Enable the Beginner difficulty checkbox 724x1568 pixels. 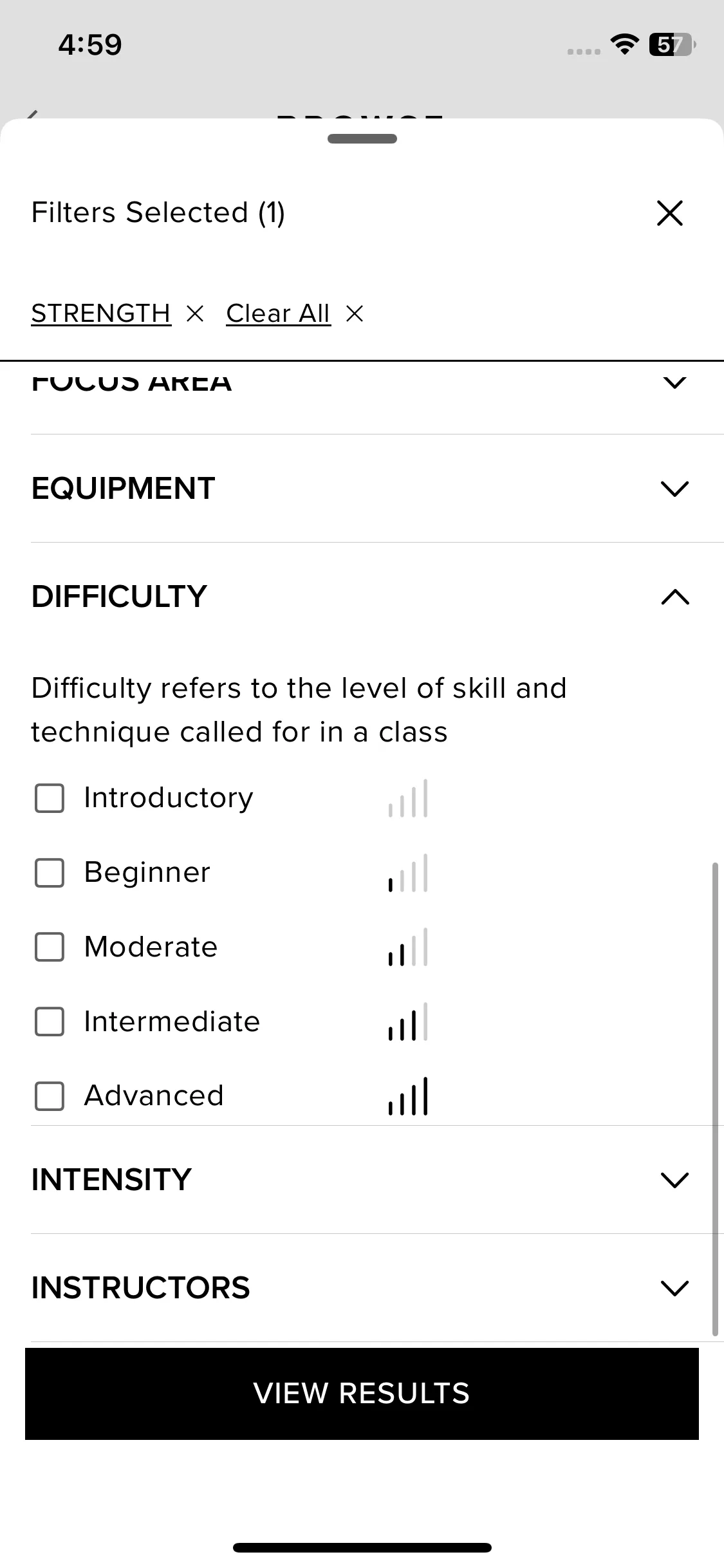pyautogui.click(x=50, y=873)
